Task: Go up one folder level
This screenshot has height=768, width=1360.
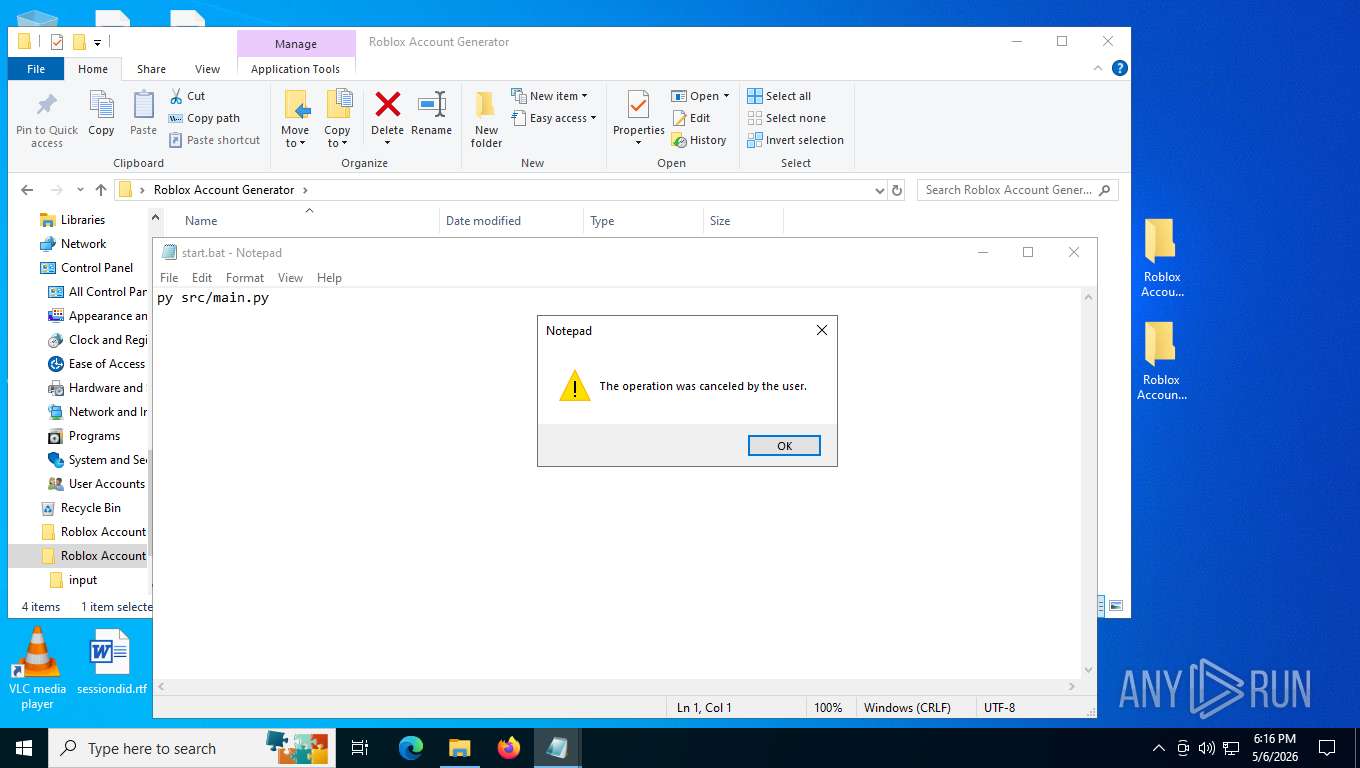Action: pos(100,190)
